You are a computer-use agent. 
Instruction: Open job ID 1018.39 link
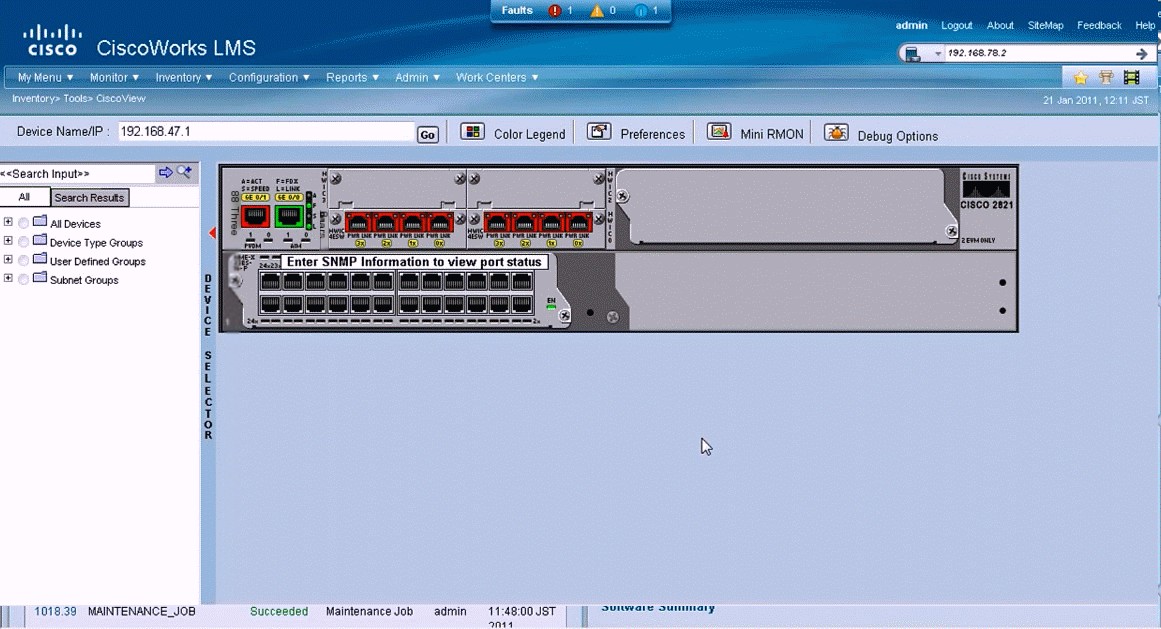(x=55, y=611)
